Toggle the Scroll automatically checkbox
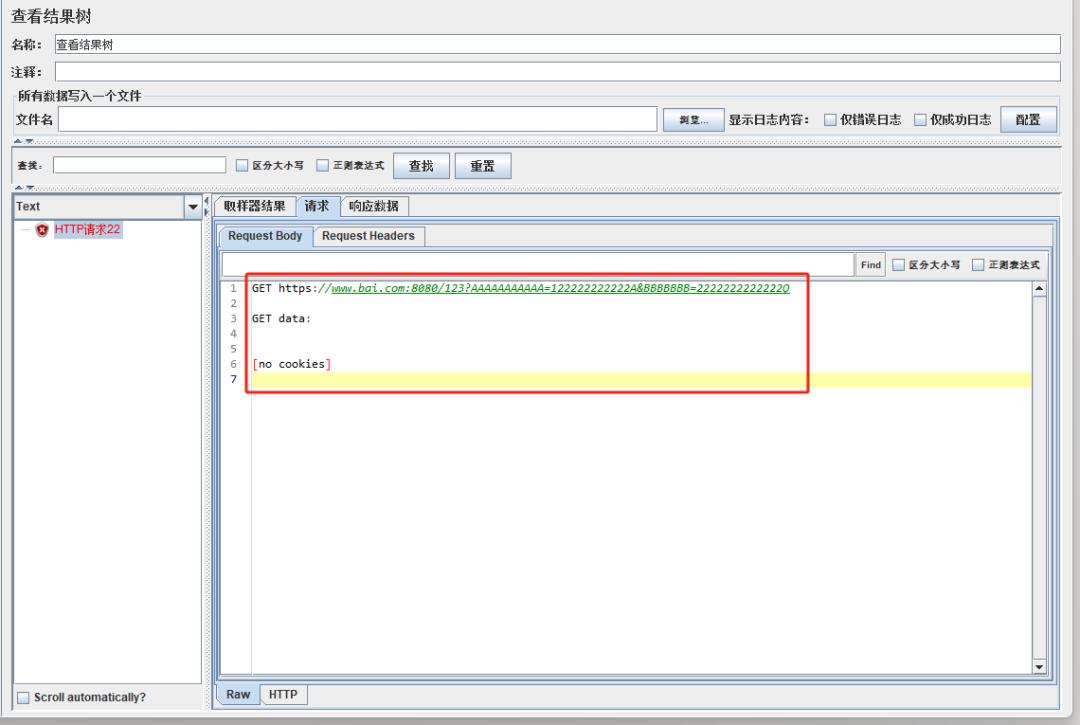This screenshot has width=1080, height=725. coord(23,697)
